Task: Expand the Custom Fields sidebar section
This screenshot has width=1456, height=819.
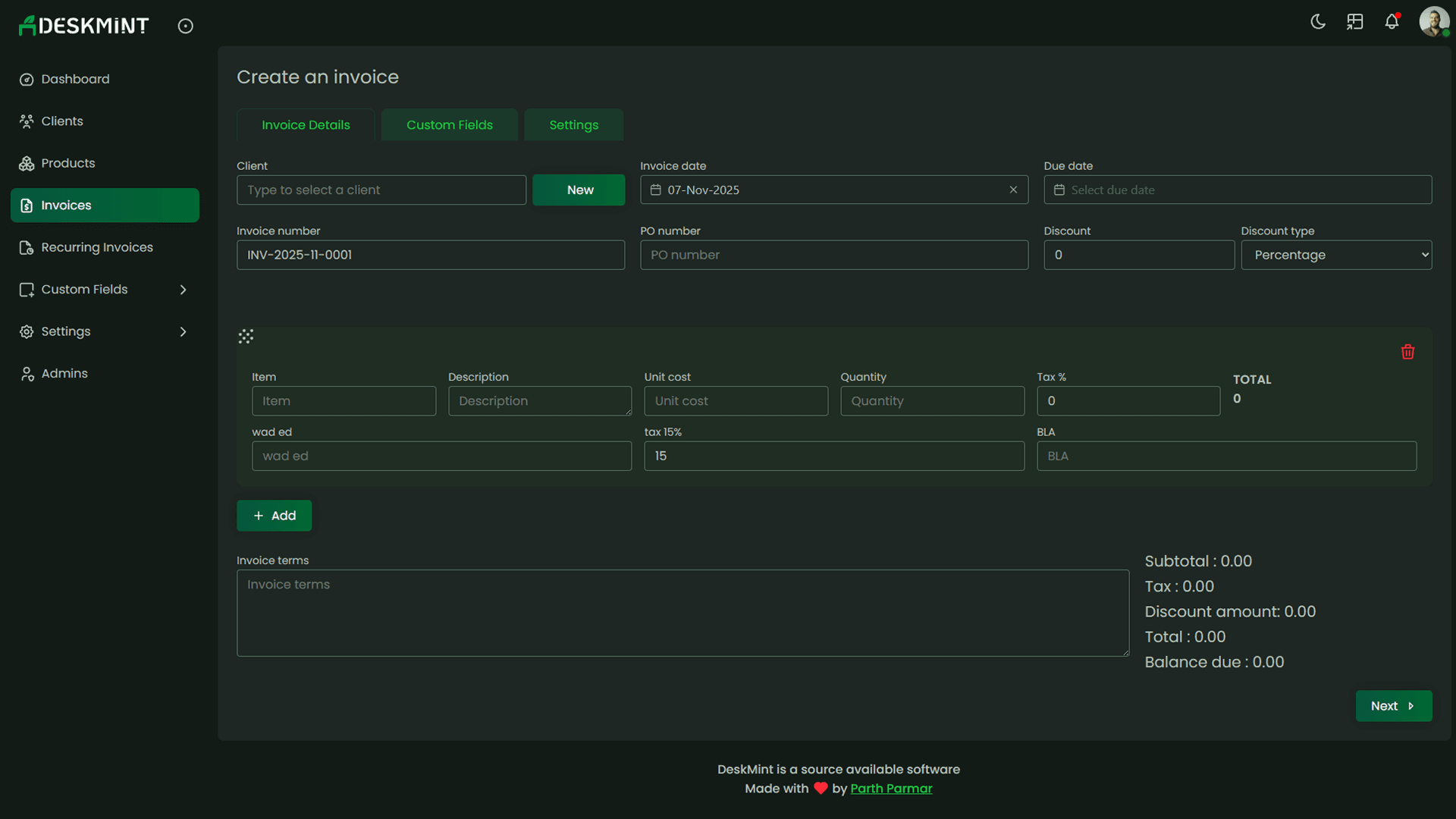Action: tap(183, 289)
